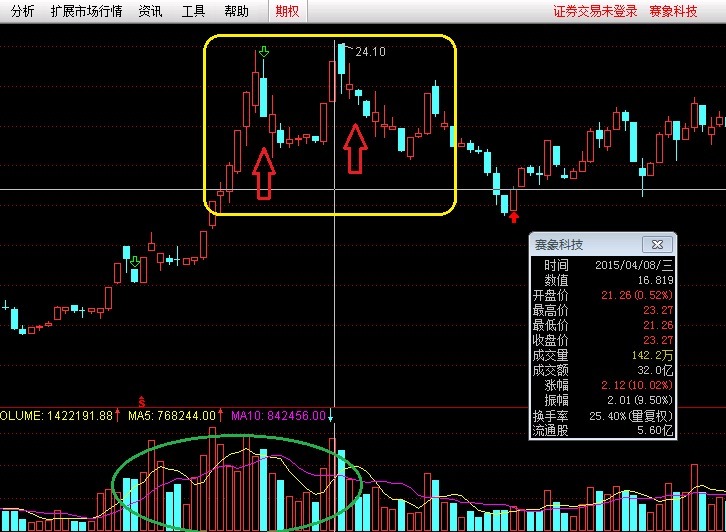The width and height of the screenshot is (726, 532).
Task: Click the left large red hollow arrow annotation
Action: tap(263, 174)
